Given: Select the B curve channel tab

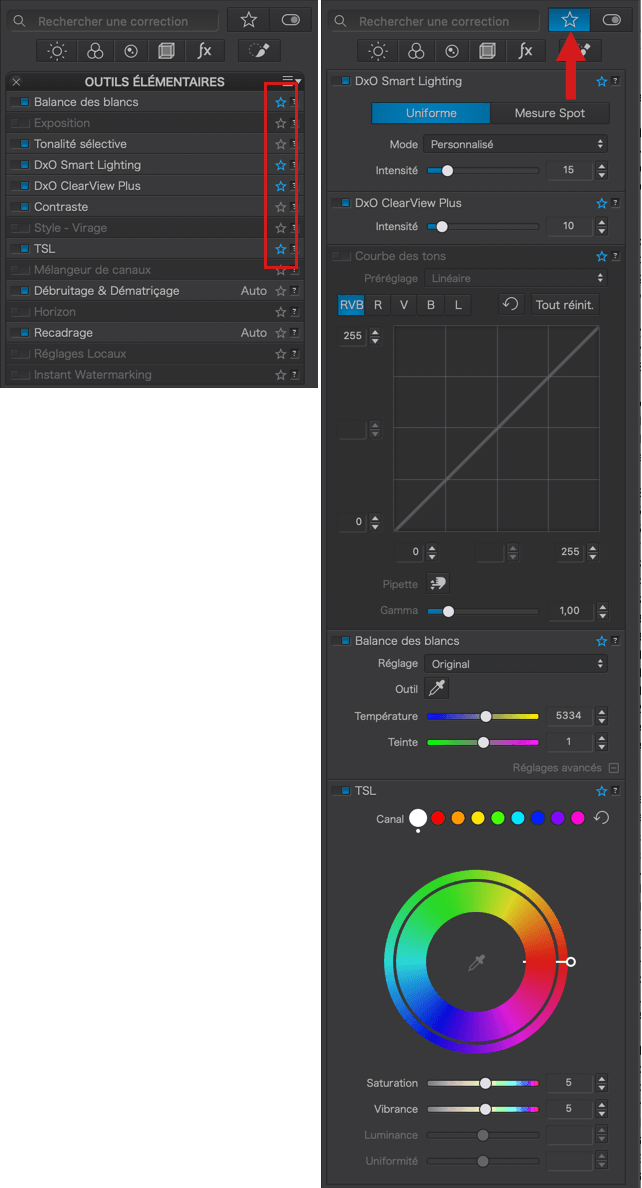Looking at the screenshot, I should (431, 305).
